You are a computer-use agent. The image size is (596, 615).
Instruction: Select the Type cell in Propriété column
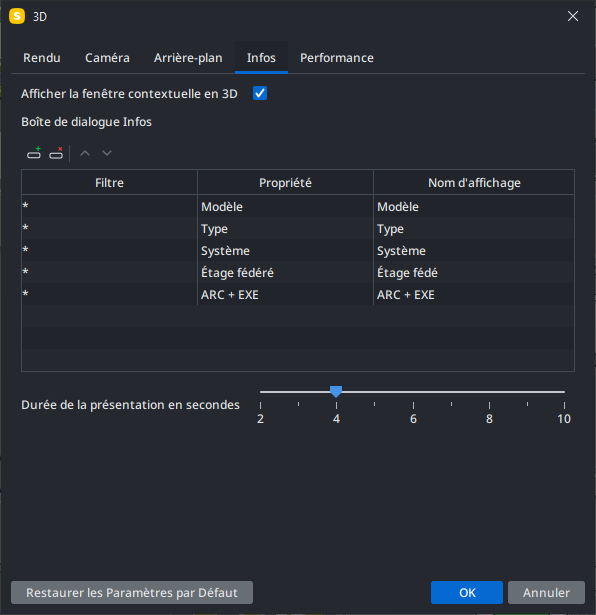285,228
